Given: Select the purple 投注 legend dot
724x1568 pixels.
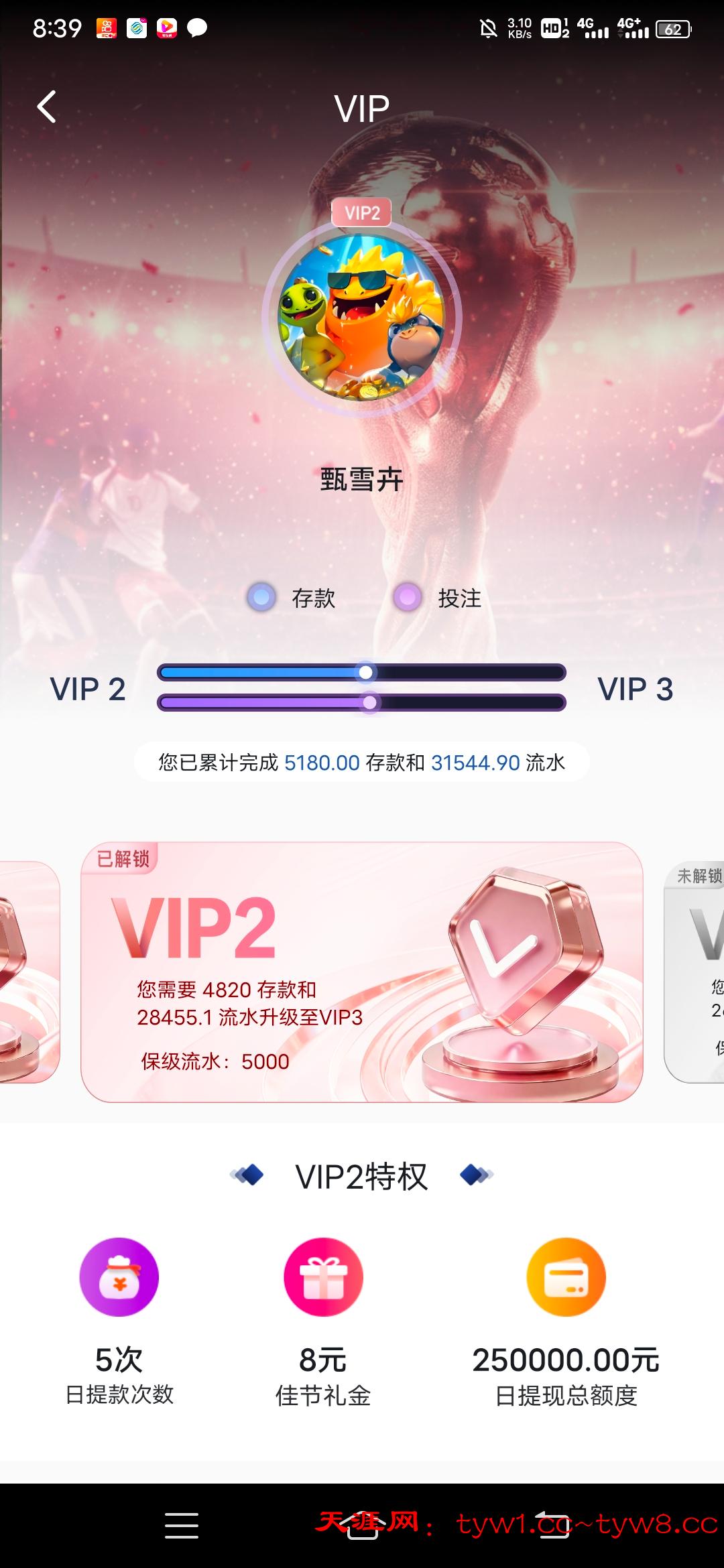Looking at the screenshot, I should (407, 597).
